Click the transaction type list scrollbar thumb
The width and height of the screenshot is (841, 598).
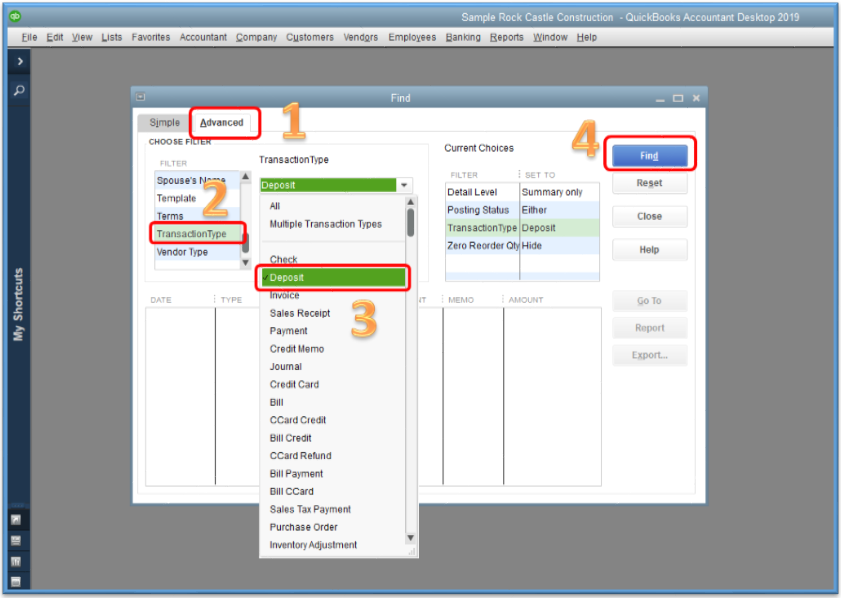click(x=410, y=223)
